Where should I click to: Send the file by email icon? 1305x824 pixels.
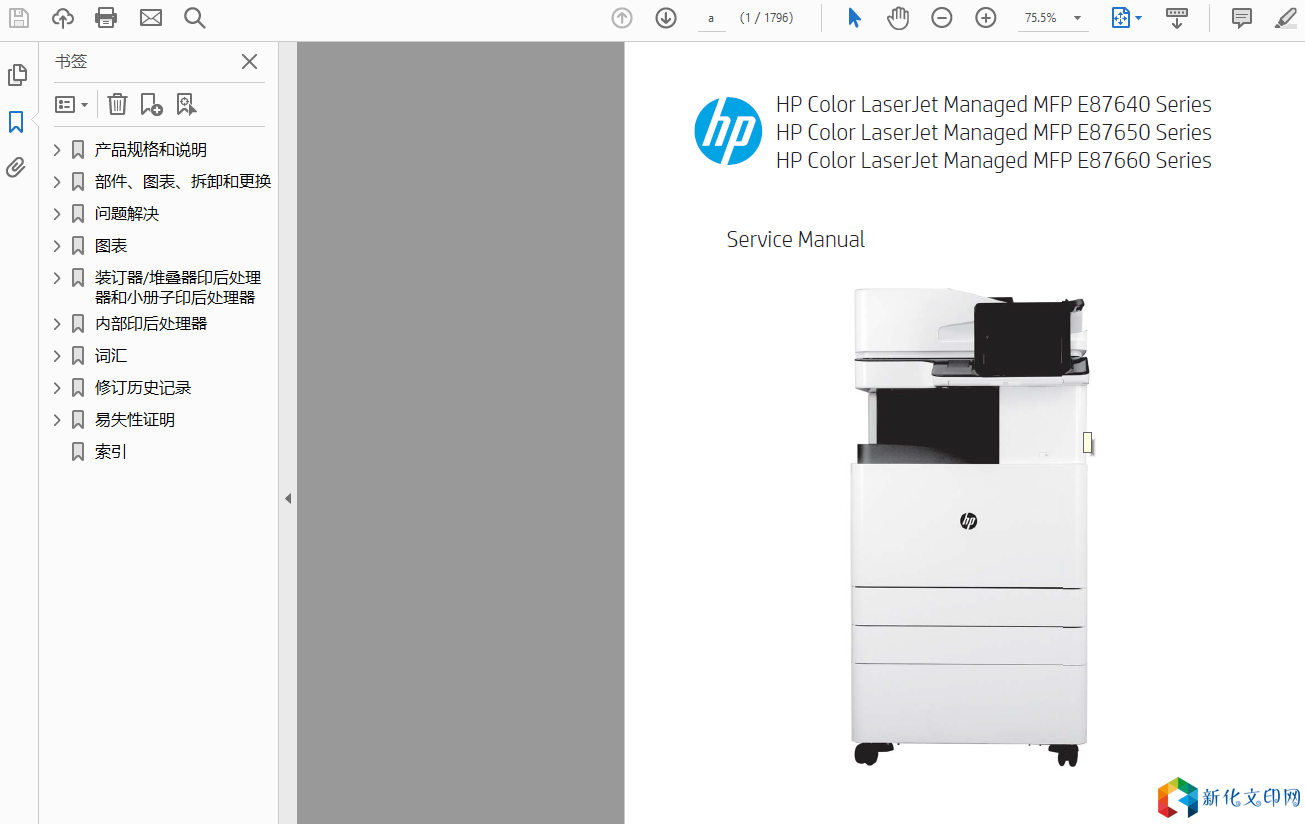pos(151,17)
